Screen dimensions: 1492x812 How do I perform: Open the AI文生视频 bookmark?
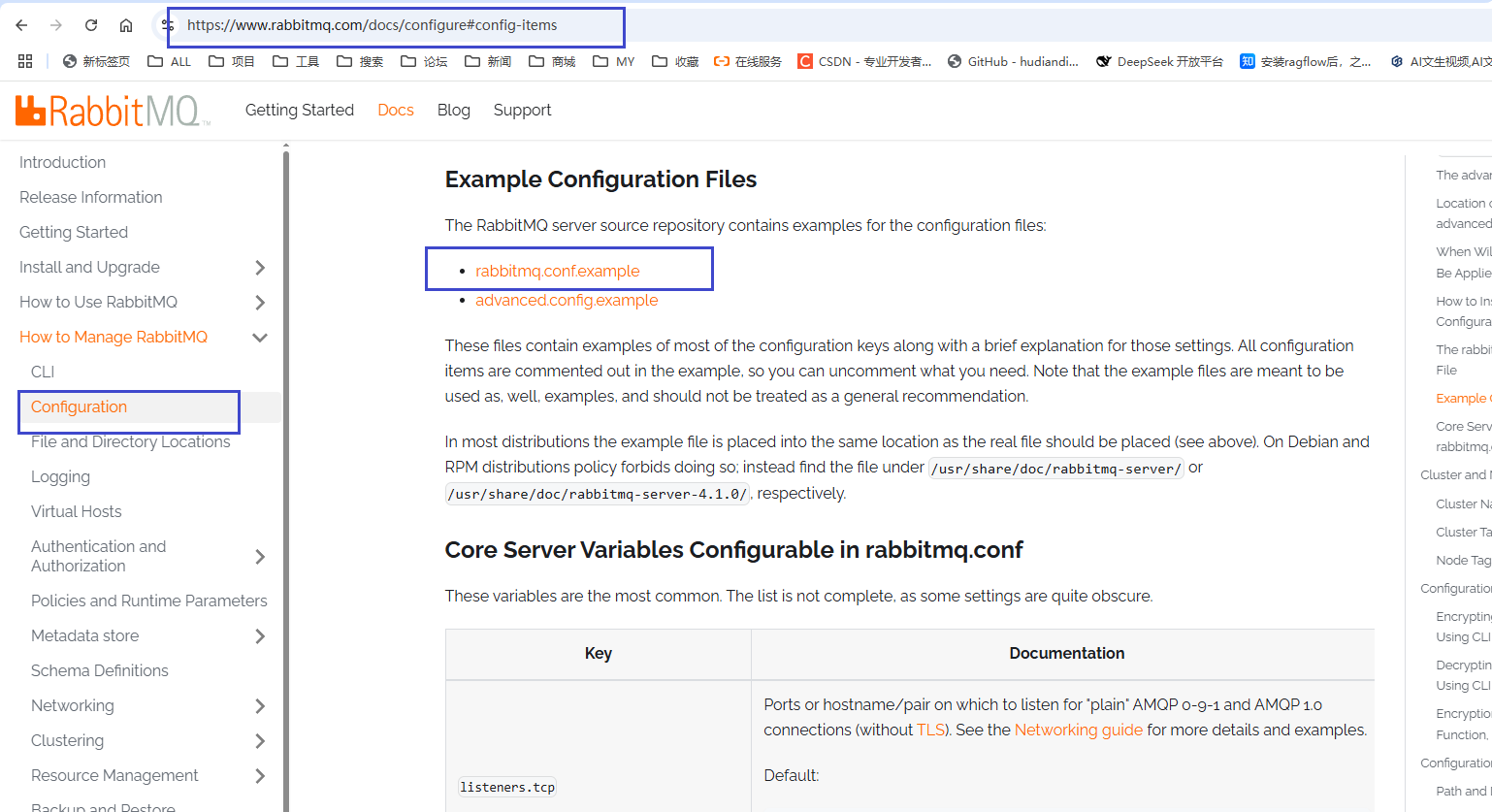(1440, 61)
